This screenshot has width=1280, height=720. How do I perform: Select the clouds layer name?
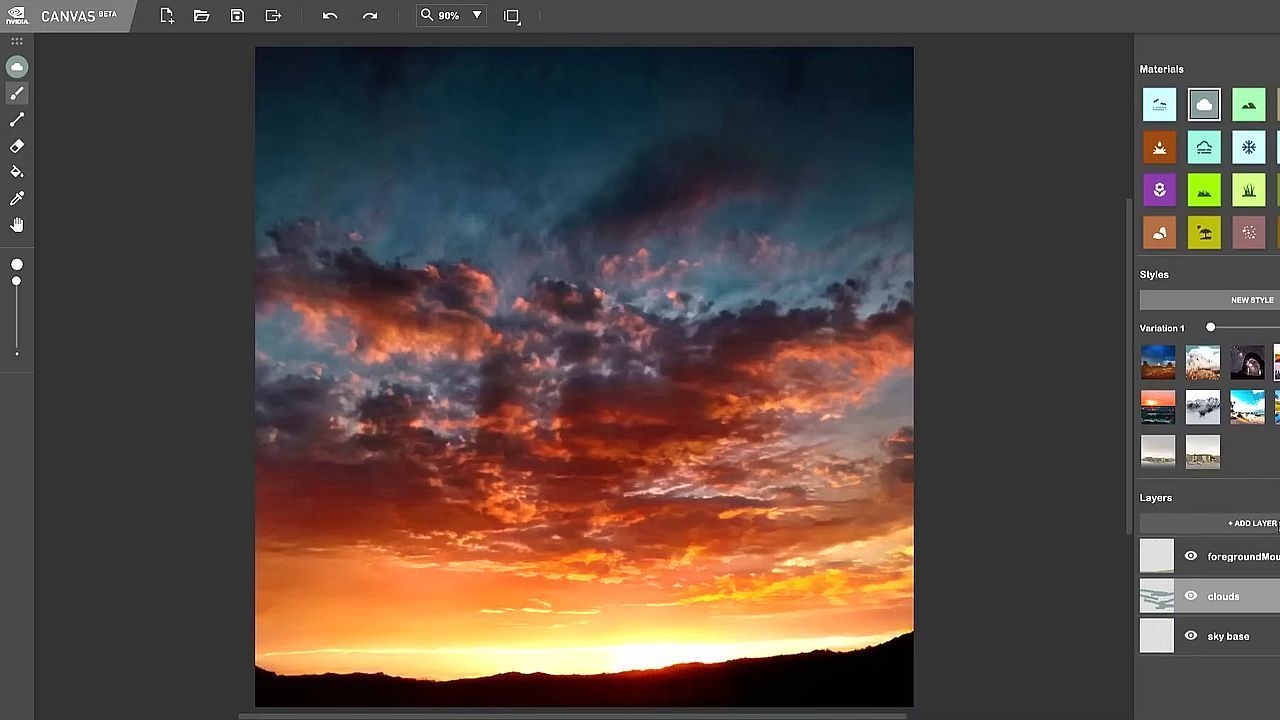coord(1223,597)
